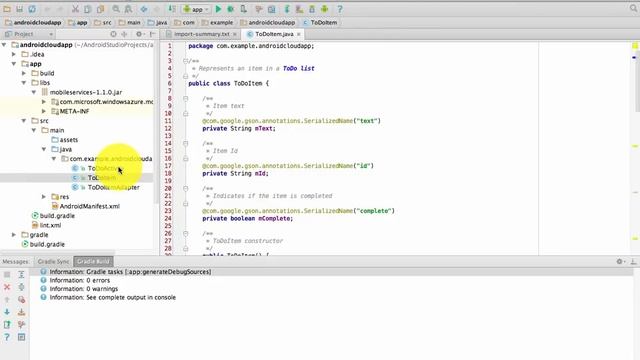Switch to Gradle Sync tab
Screen dimensions: 640x360
(53, 262)
